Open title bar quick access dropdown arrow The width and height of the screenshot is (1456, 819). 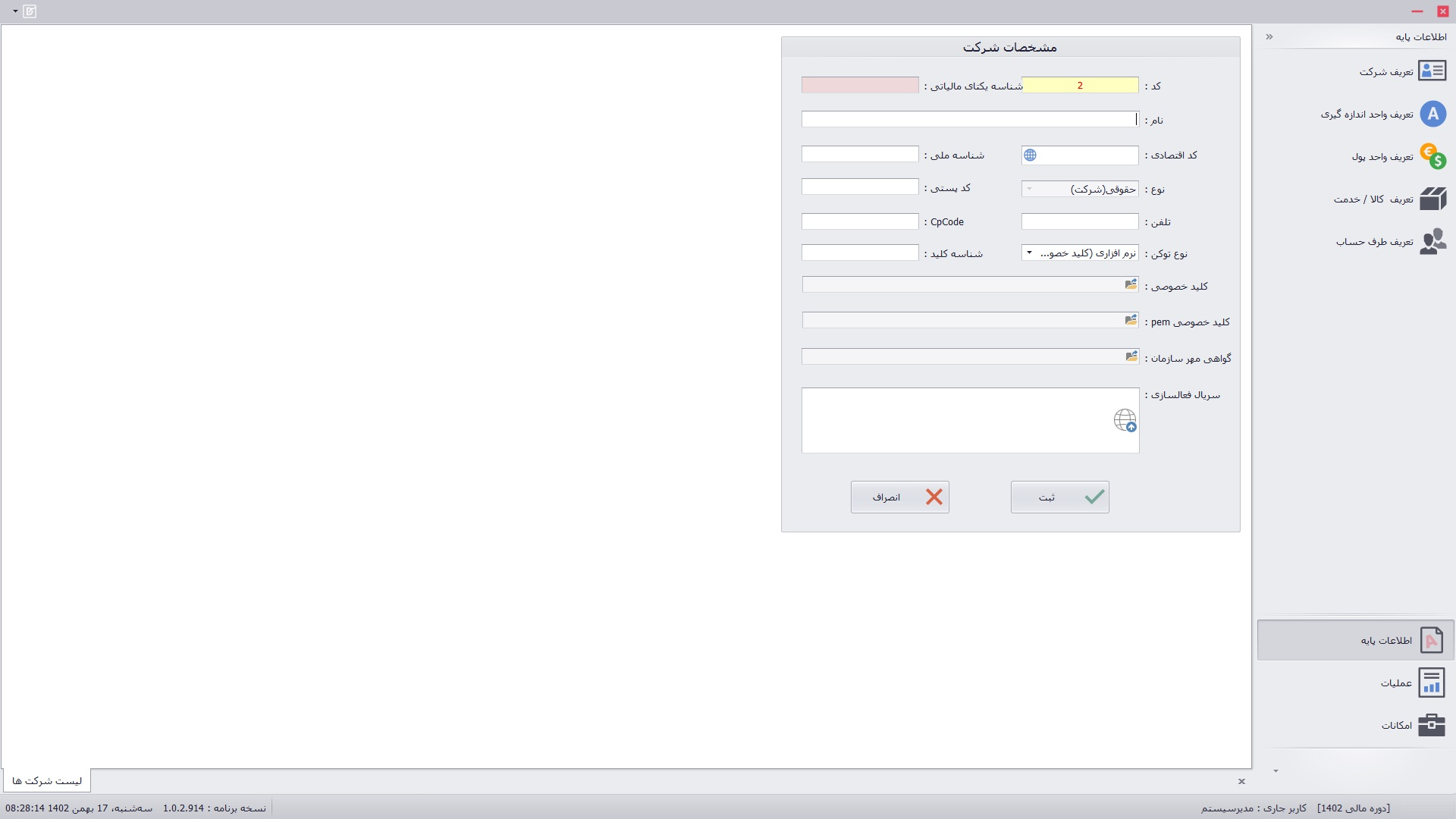click(15, 11)
